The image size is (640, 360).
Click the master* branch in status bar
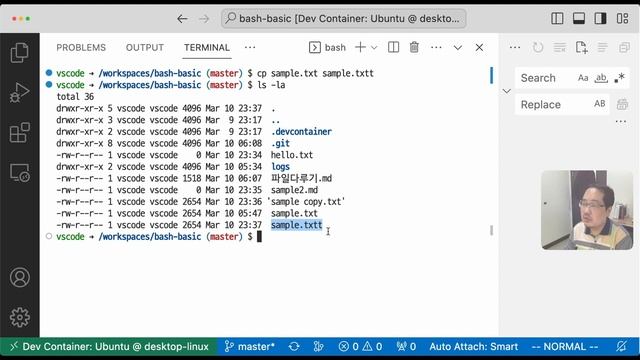(x=249, y=347)
